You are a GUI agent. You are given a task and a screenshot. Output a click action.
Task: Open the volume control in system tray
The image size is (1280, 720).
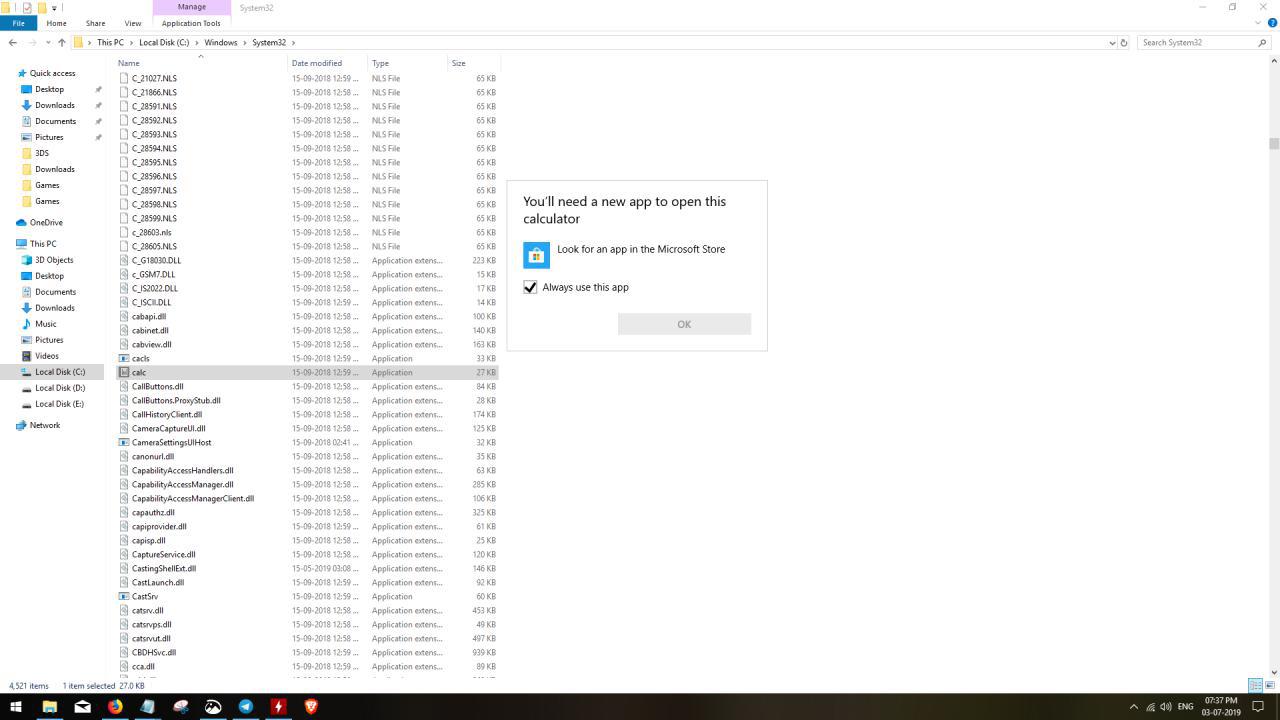(1166, 707)
